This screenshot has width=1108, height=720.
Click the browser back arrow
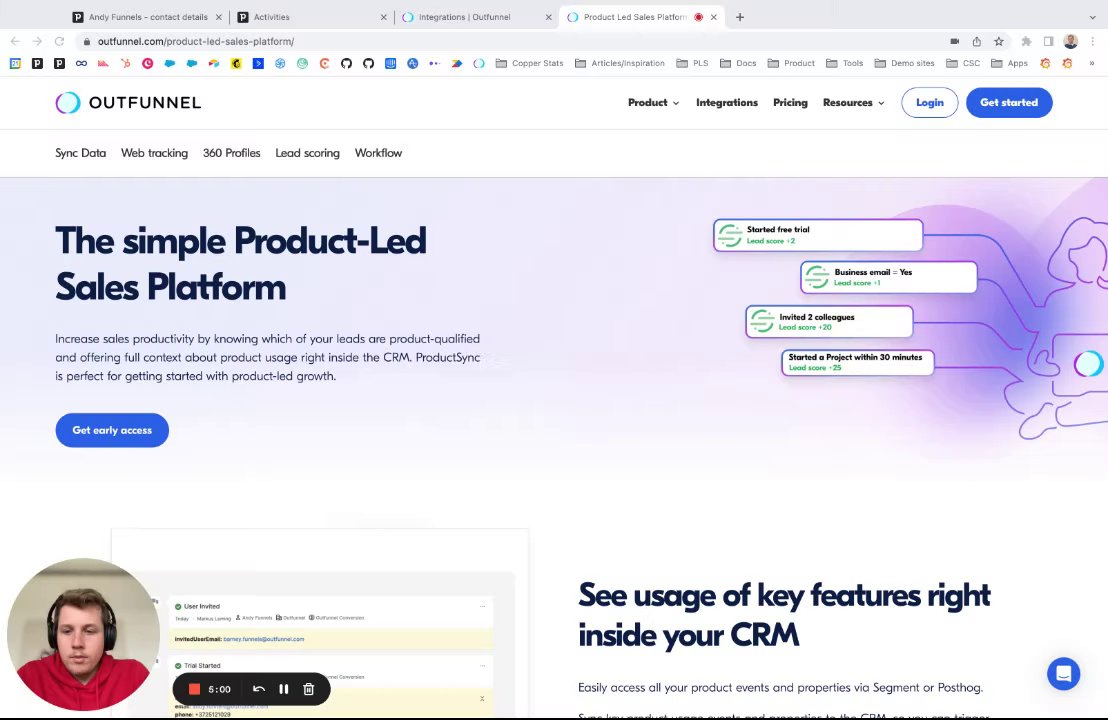pos(16,41)
